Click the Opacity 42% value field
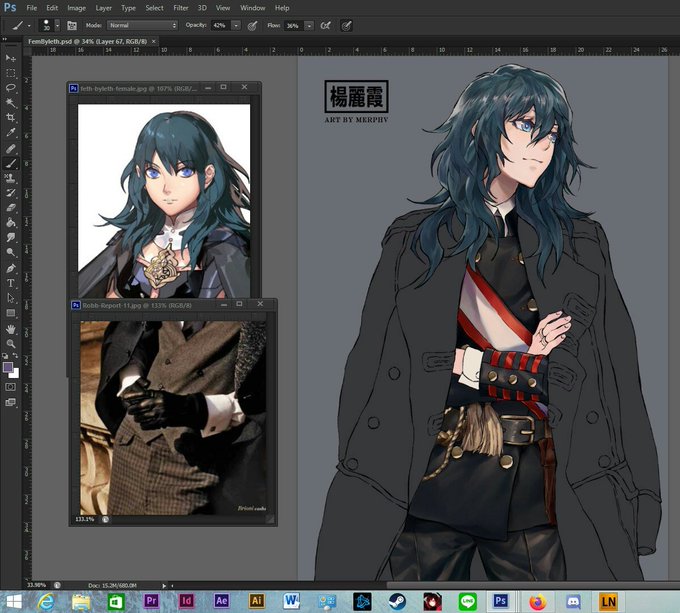This screenshot has height=613, width=680. (221, 26)
